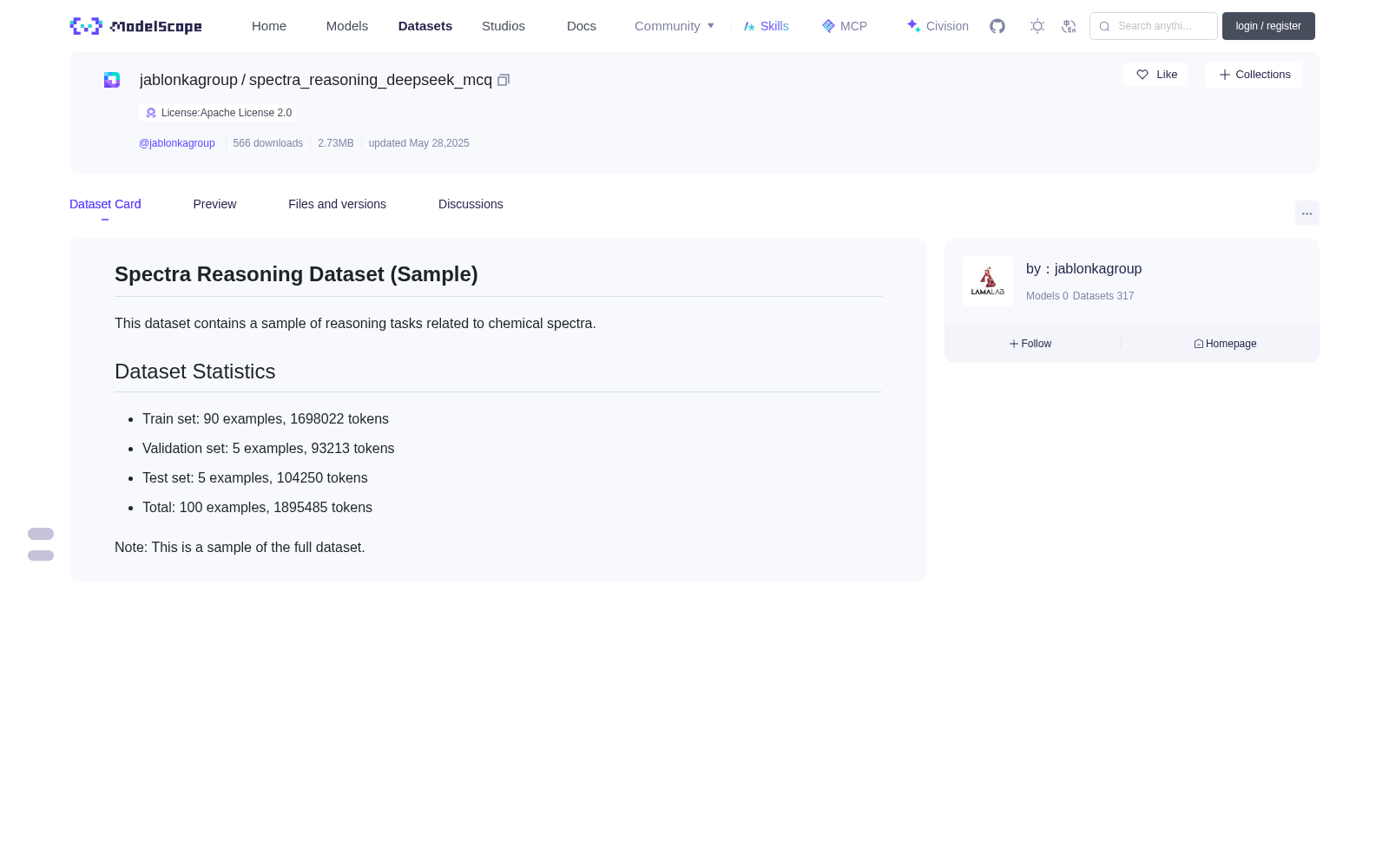1389x868 pixels.
Task: Open the GitHub icon link
Action: pyautogui.click(x=997, y=26)
